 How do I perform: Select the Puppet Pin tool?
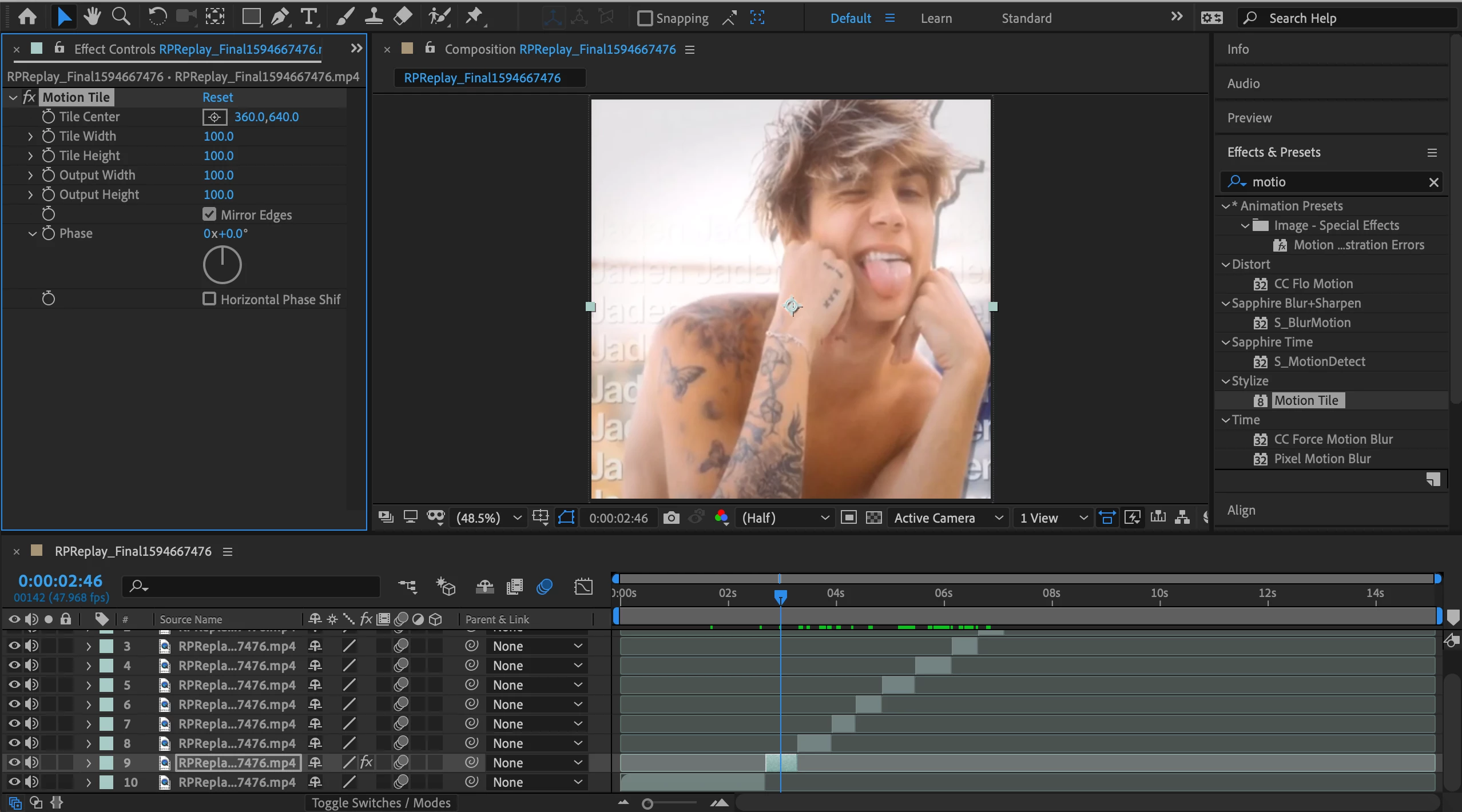474,17
